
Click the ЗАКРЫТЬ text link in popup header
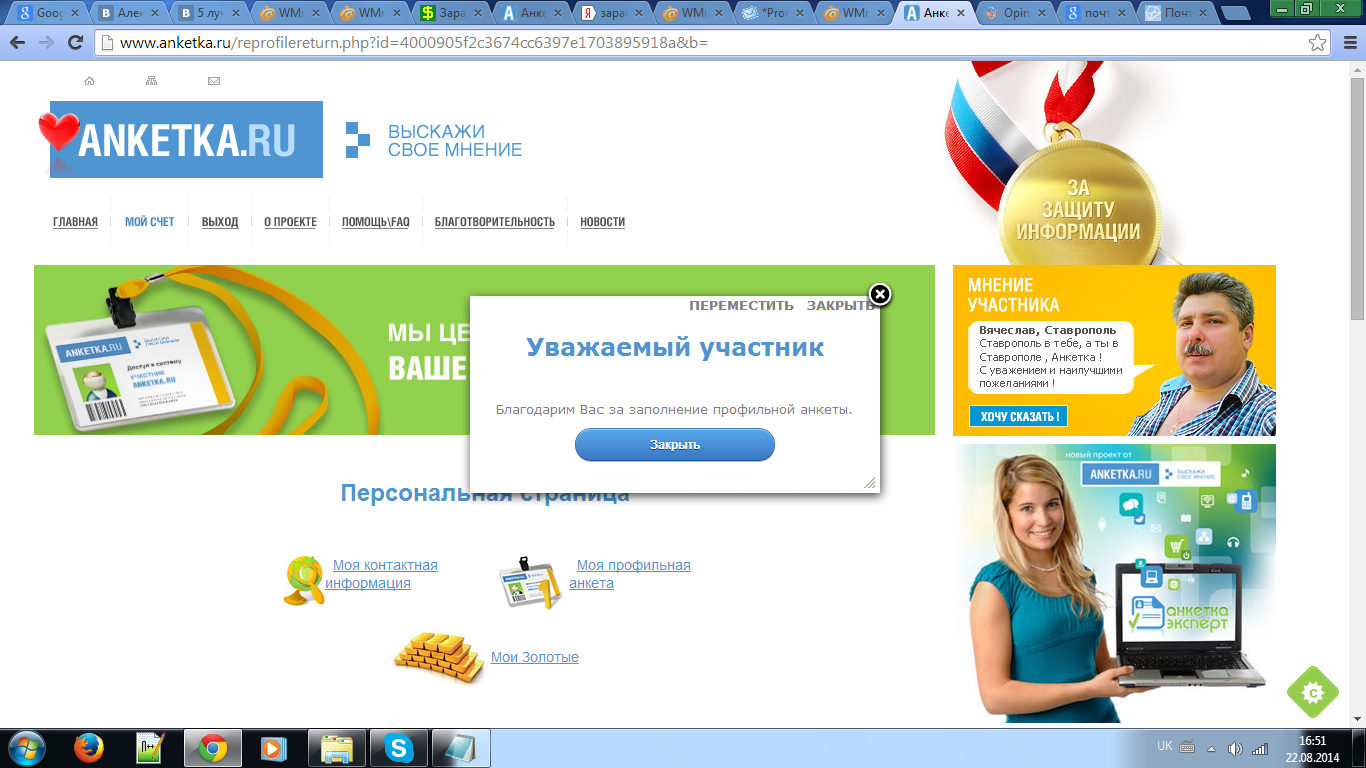tap(840, 306)
